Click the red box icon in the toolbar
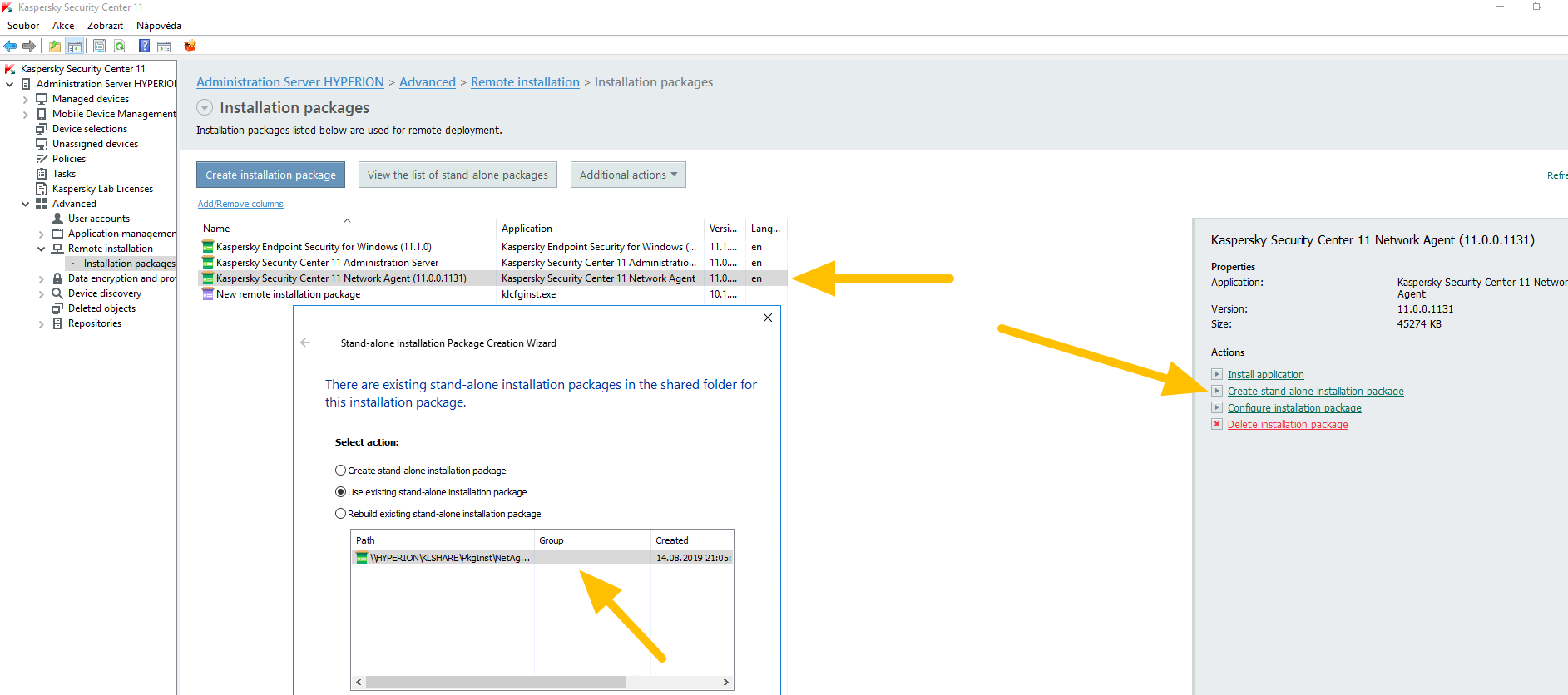This screenshot has width=1568, height=695. [190, 46]
